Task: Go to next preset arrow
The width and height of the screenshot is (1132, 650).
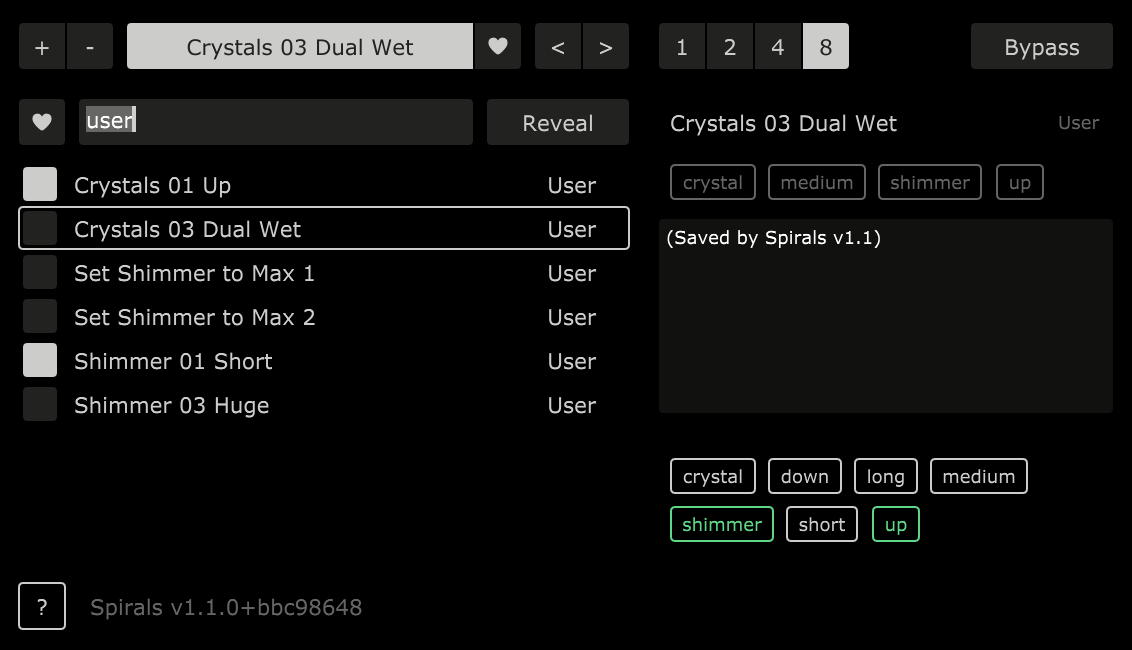Action: tap(605, 47)
